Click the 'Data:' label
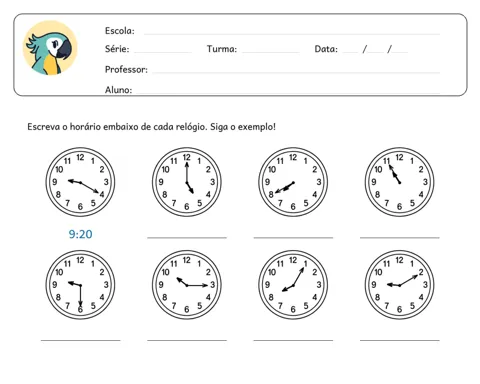This screenshot has height=384, width=480. click(x=326, y=49)
